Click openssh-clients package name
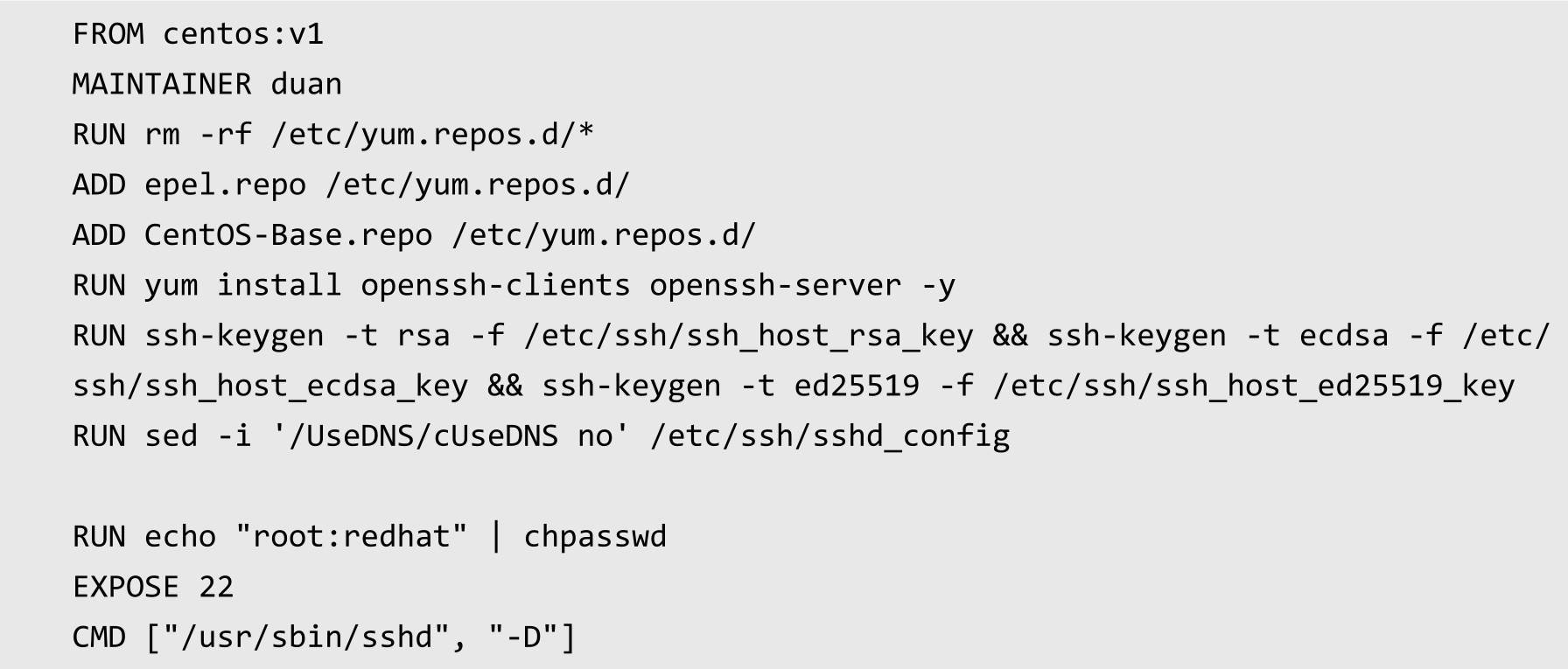Image resolution: width=1568 pixels, height=669 pixels. tap(496, 285)
